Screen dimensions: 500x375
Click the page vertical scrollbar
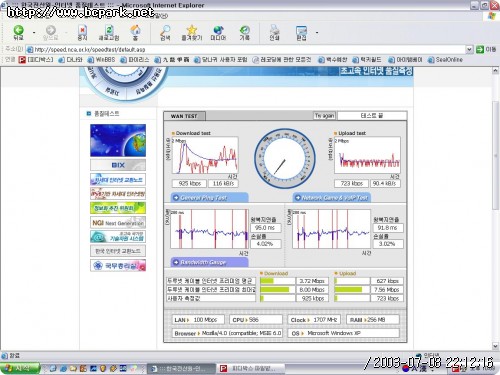pyautogui.click(x=495, y=208)
